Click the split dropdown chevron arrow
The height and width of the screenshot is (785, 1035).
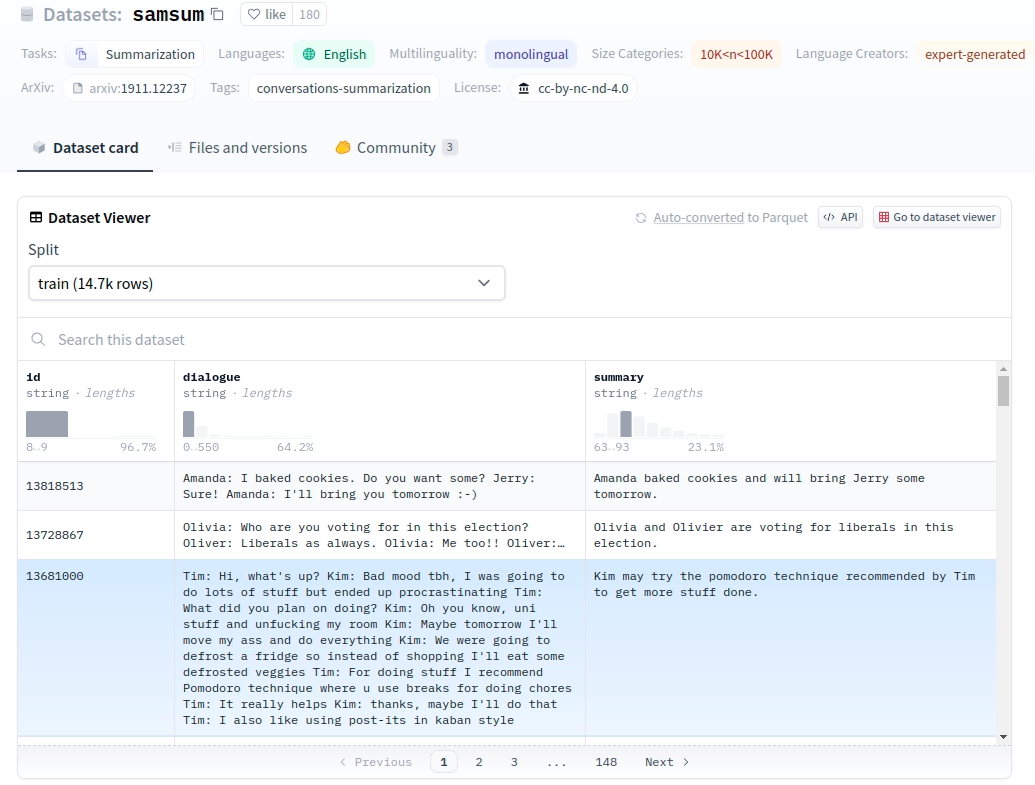(x=484, y=283)
